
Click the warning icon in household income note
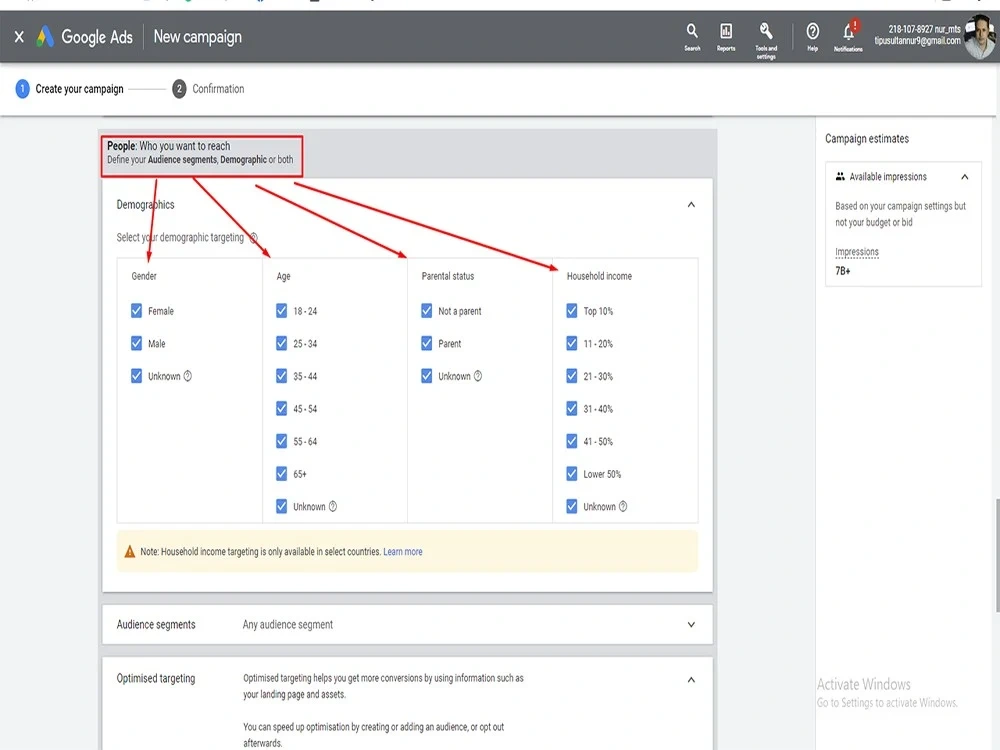[x=129, y=552]
